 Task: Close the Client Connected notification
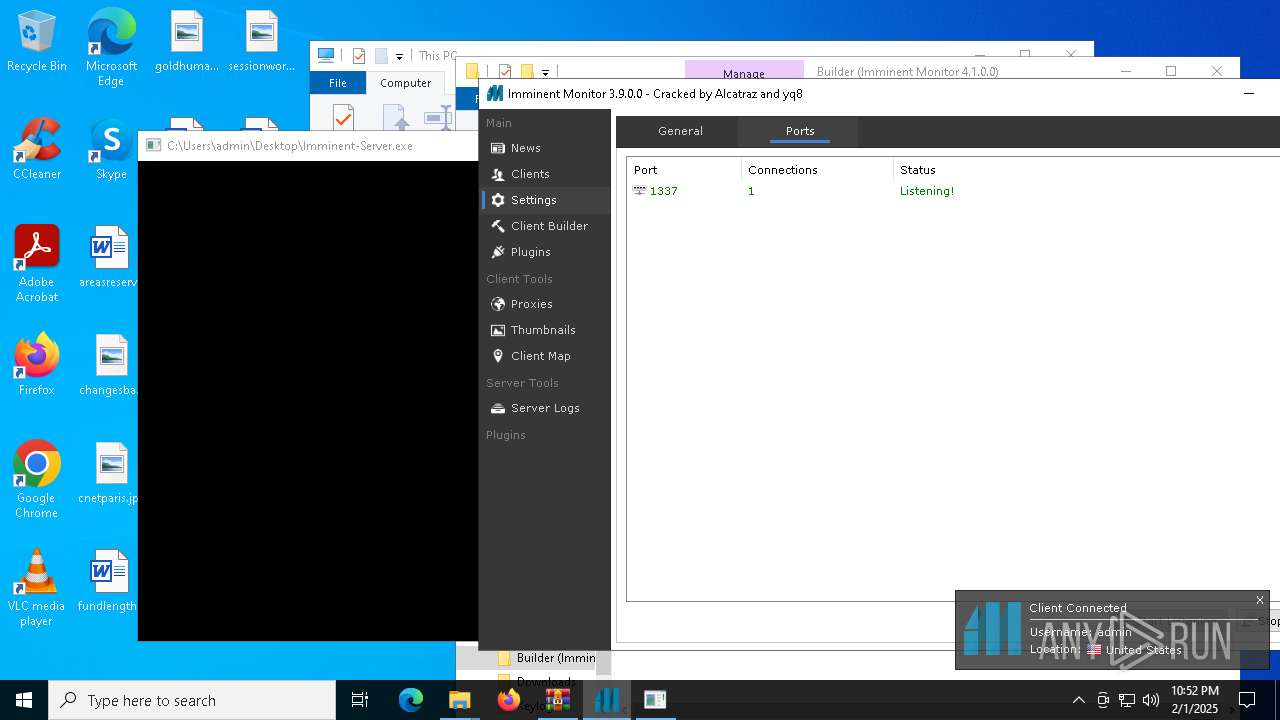tap(1260, 600)
